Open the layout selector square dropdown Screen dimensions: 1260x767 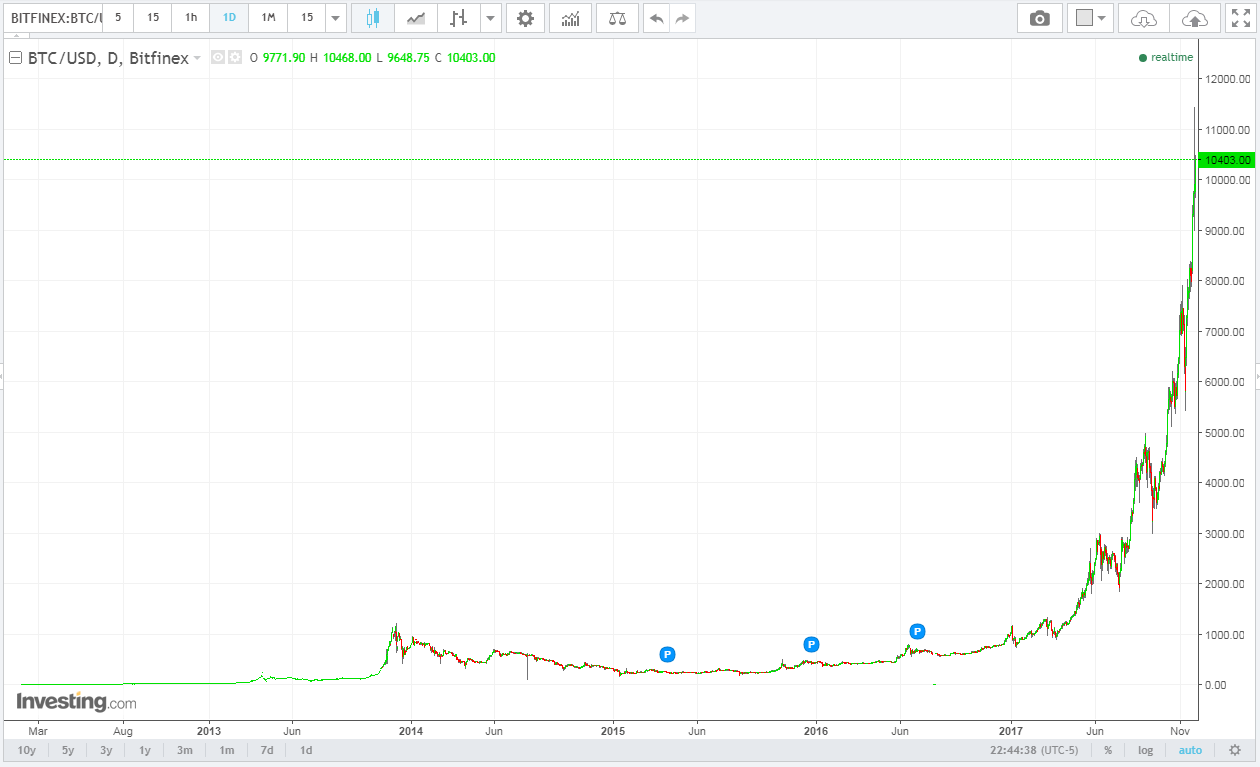coord(1090,18)
